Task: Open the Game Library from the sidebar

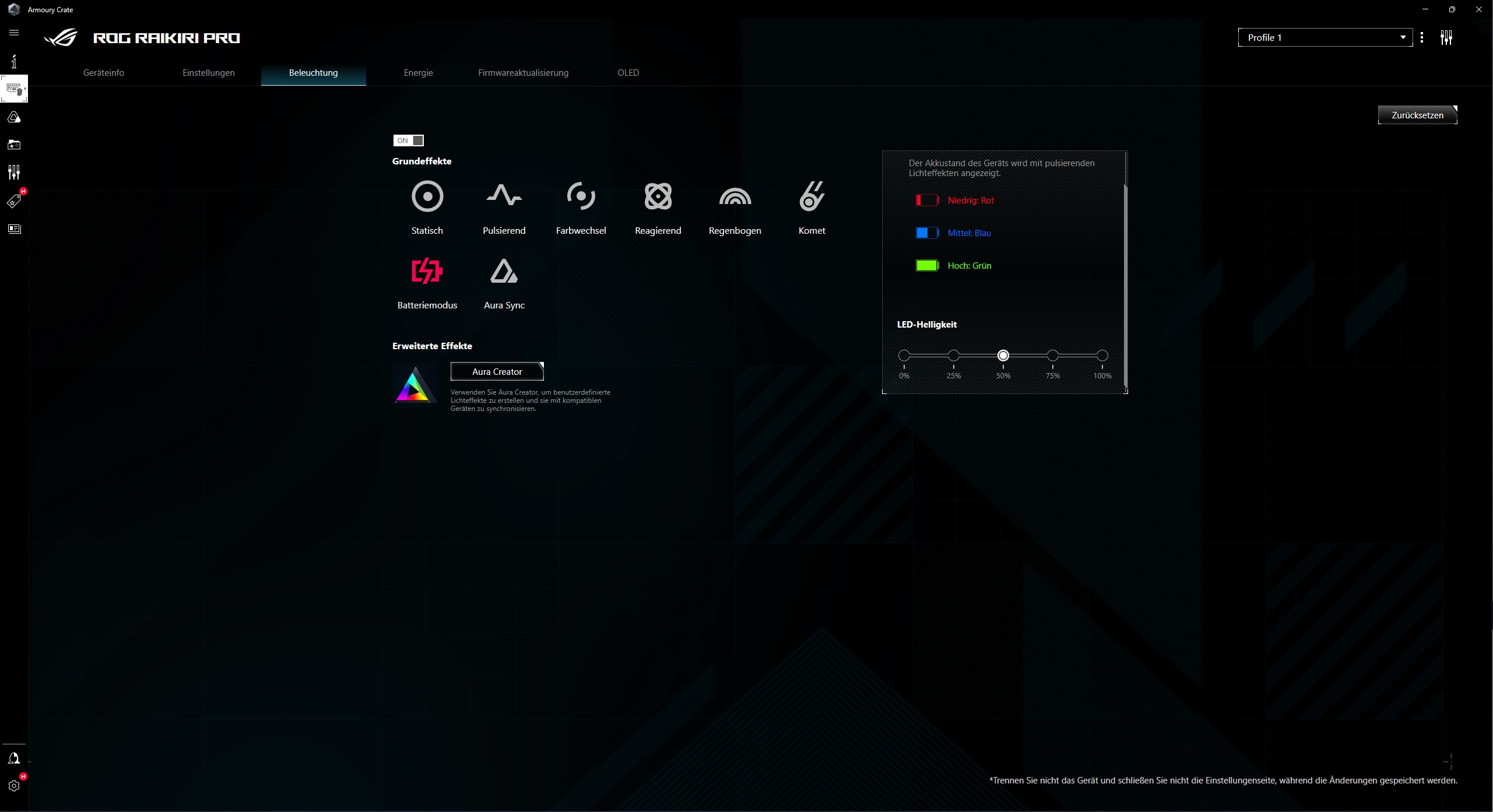Action: pyautogui.click(x=14, y=145)
